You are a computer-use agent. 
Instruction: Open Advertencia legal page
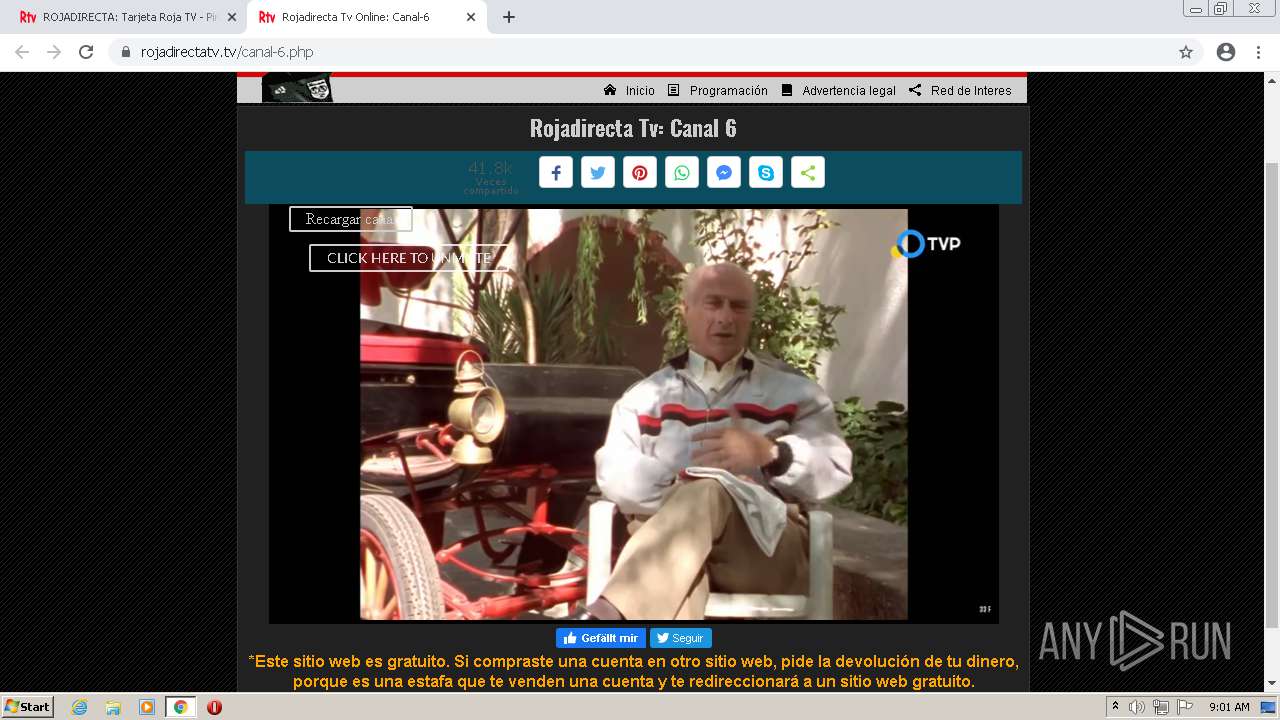click(838, 90)
